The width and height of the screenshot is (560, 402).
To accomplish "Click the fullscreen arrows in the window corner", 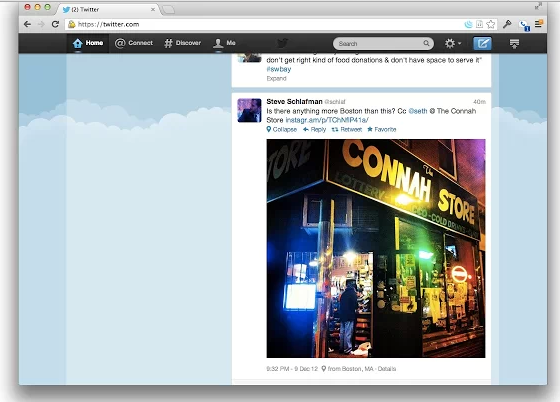I will pos(538,6).
